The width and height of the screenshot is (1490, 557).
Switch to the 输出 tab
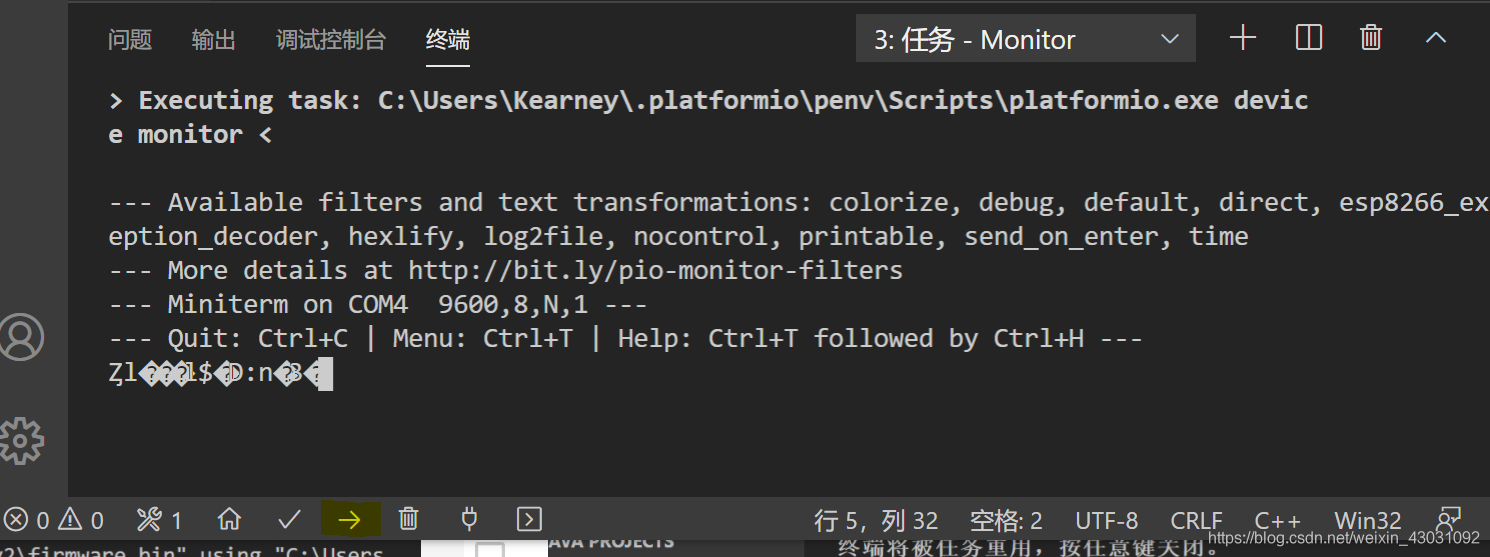pos(214,40)
